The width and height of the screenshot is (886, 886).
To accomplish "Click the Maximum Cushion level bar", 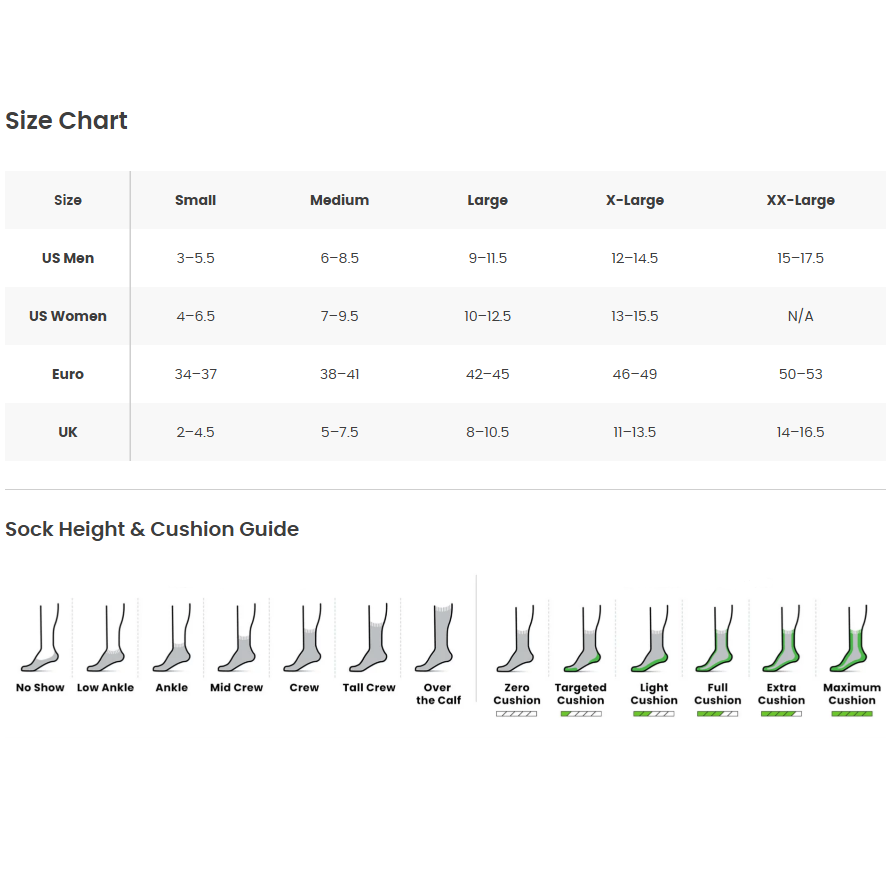I will pos(851,714).
